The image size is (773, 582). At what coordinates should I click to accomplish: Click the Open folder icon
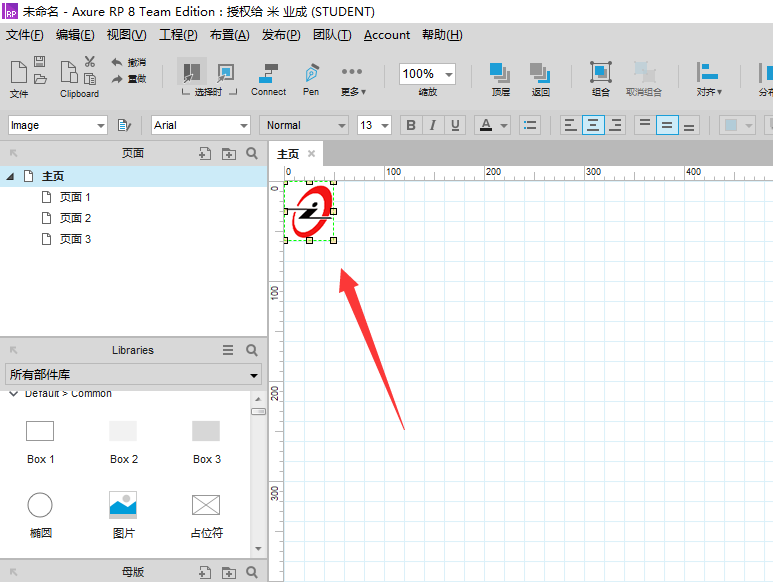pyautogui.click(x=40, y=79)
